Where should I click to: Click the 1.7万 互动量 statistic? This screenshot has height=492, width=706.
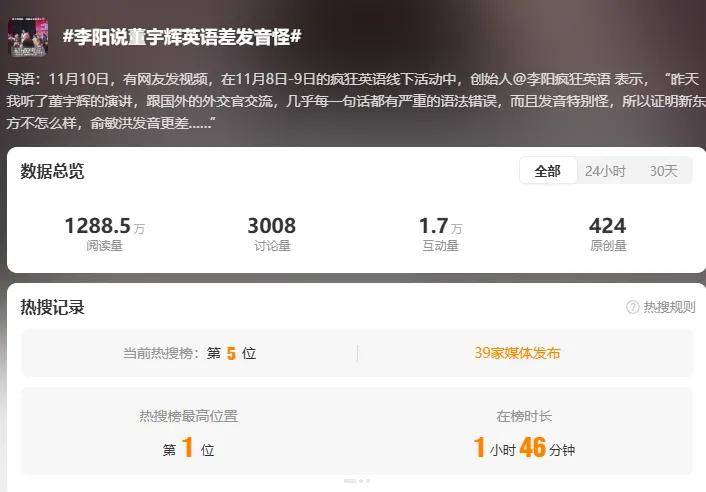point(440,233)
